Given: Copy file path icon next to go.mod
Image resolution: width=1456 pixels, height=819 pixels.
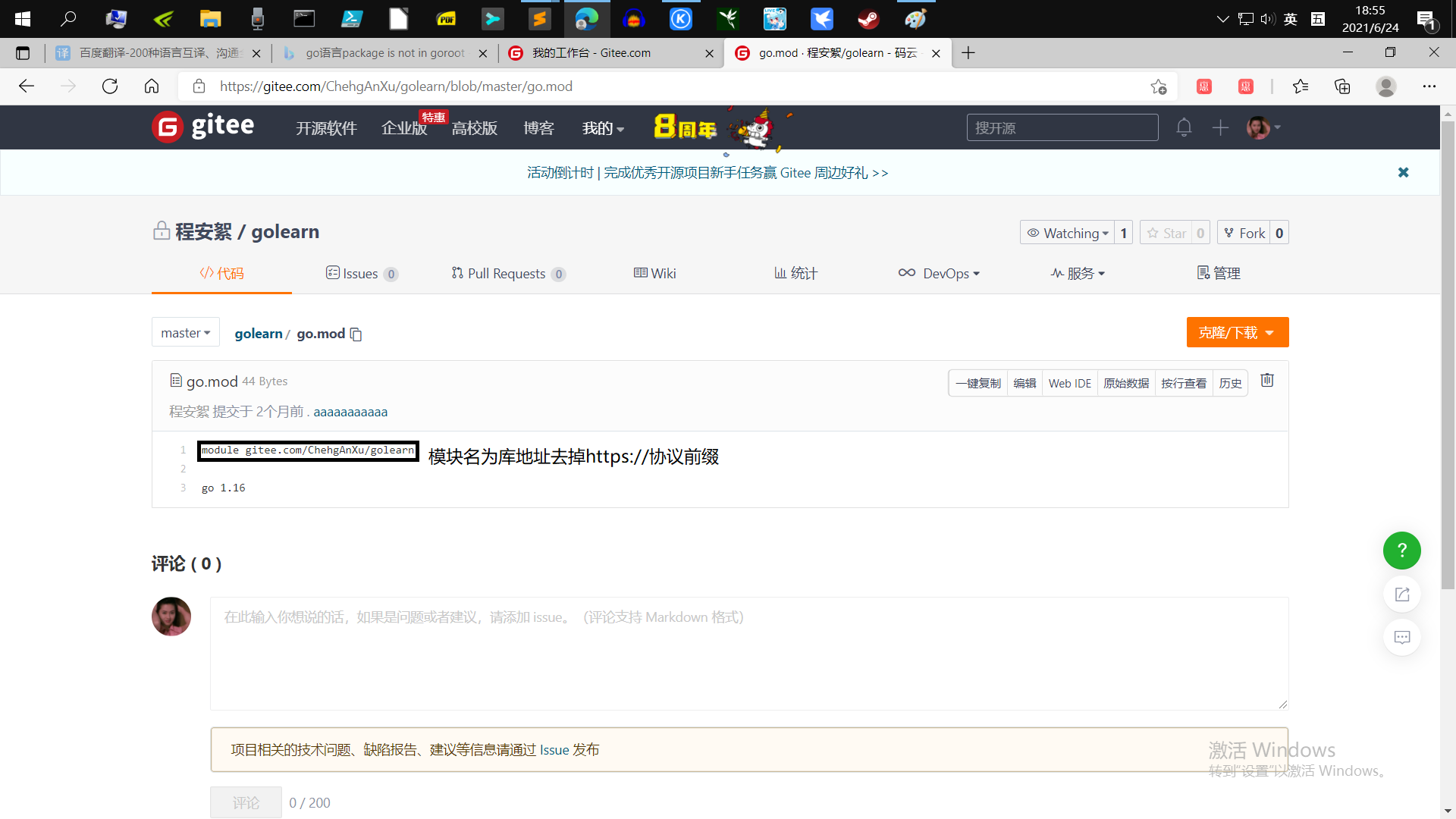Looking at the screenshot, I should (x=356, y=334).
